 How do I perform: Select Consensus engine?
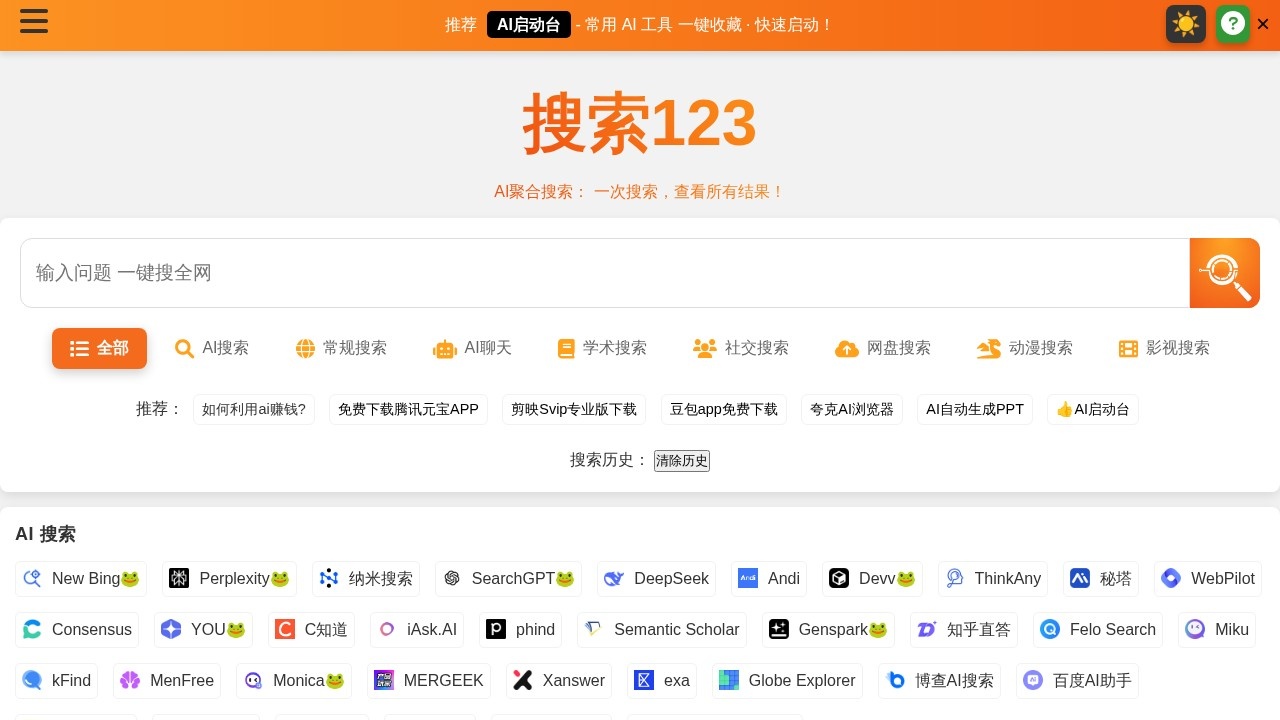click(x=77, y=629)
